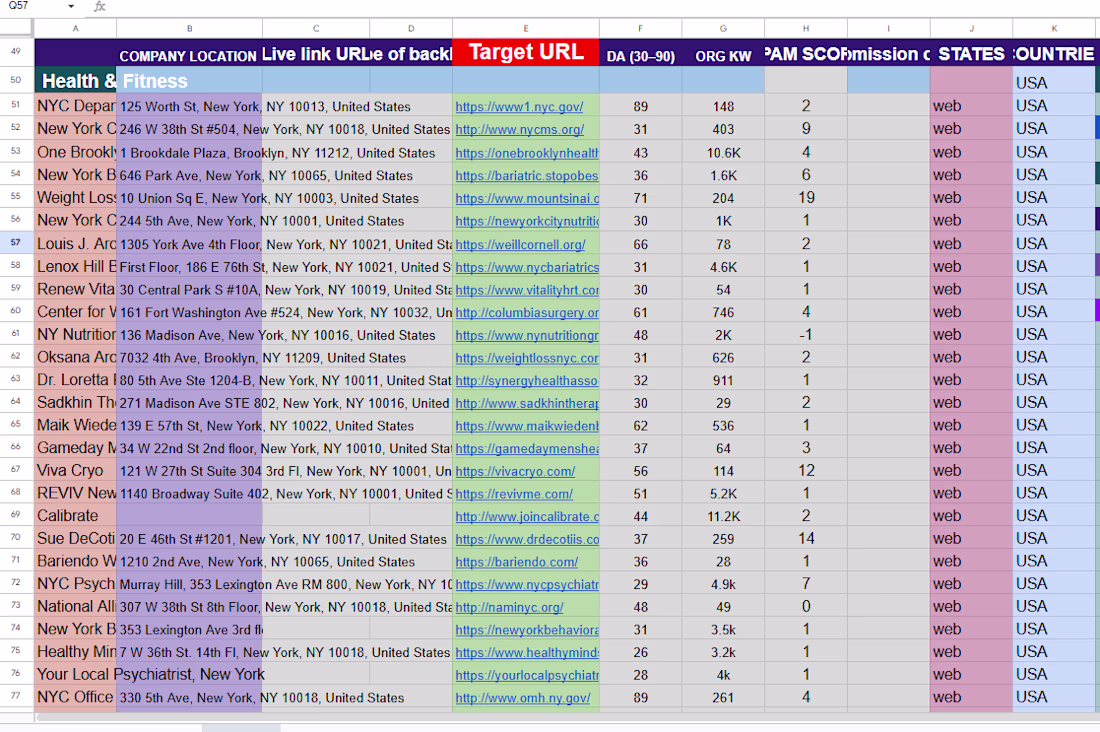Open the https://www.mountsinai link in row 55
The width and height of the screenshot is (1100, 732).
point(527,199)
